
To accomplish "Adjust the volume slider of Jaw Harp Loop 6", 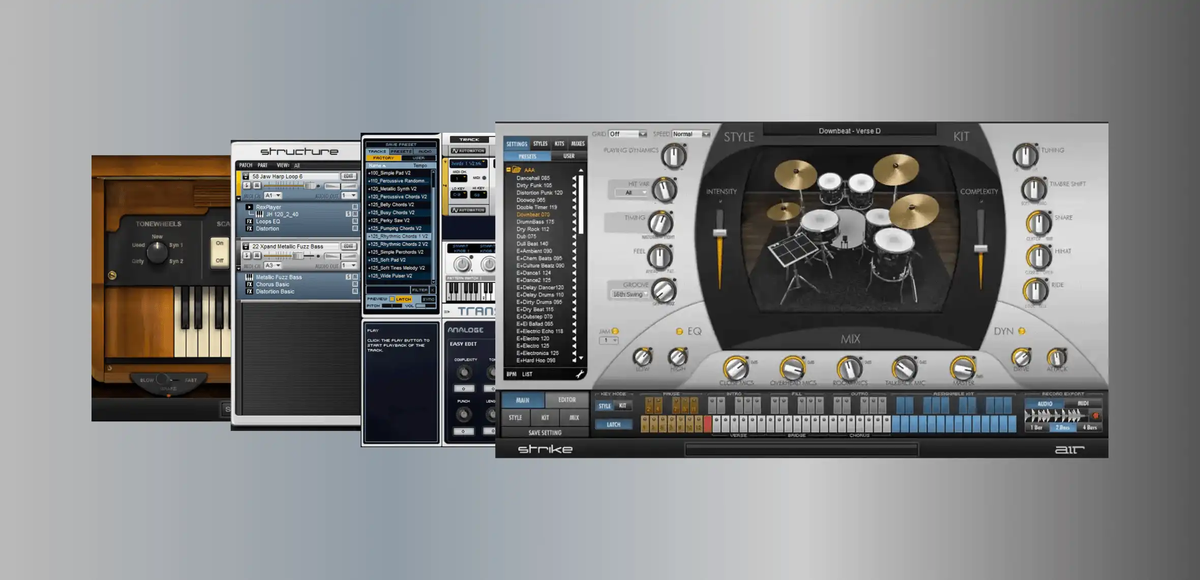I will [312, 185].
